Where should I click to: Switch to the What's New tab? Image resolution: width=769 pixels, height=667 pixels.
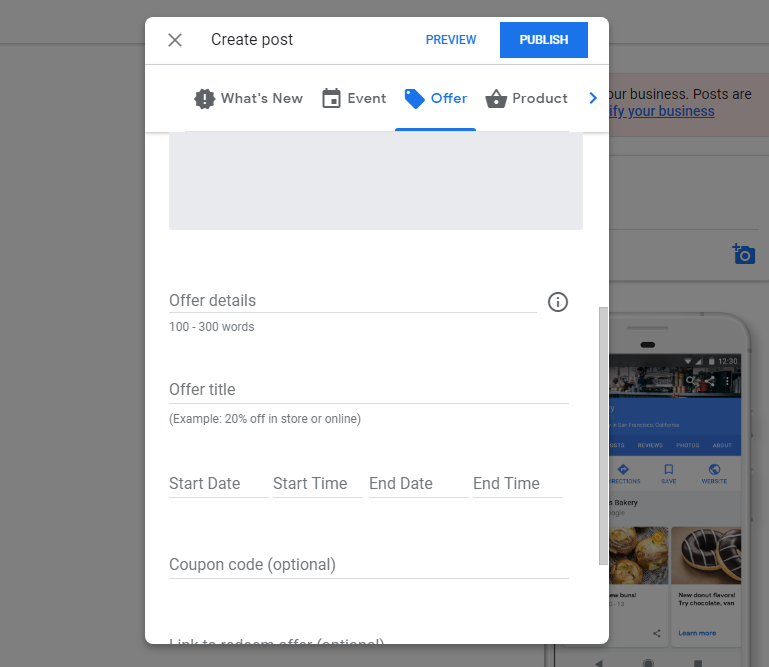click(x=248, y=99)
